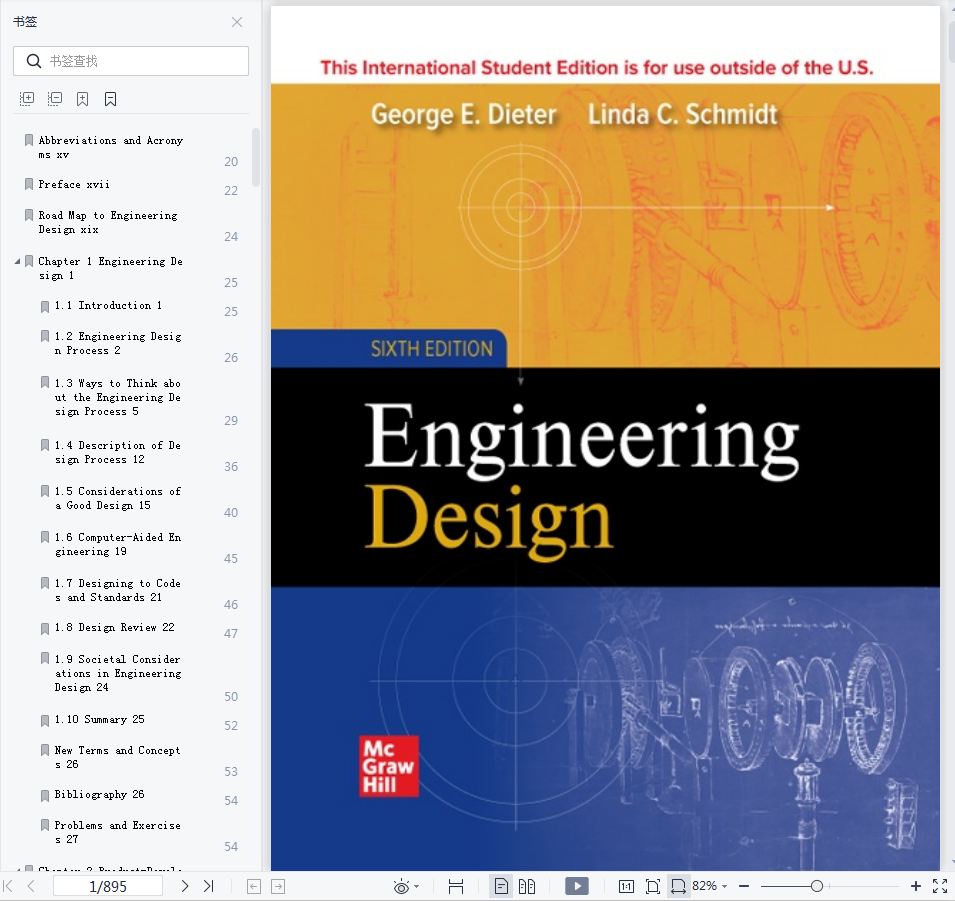This screenshot has width=955, height=901.
Task: Go back to the previous view
Action: pos(254,886)
